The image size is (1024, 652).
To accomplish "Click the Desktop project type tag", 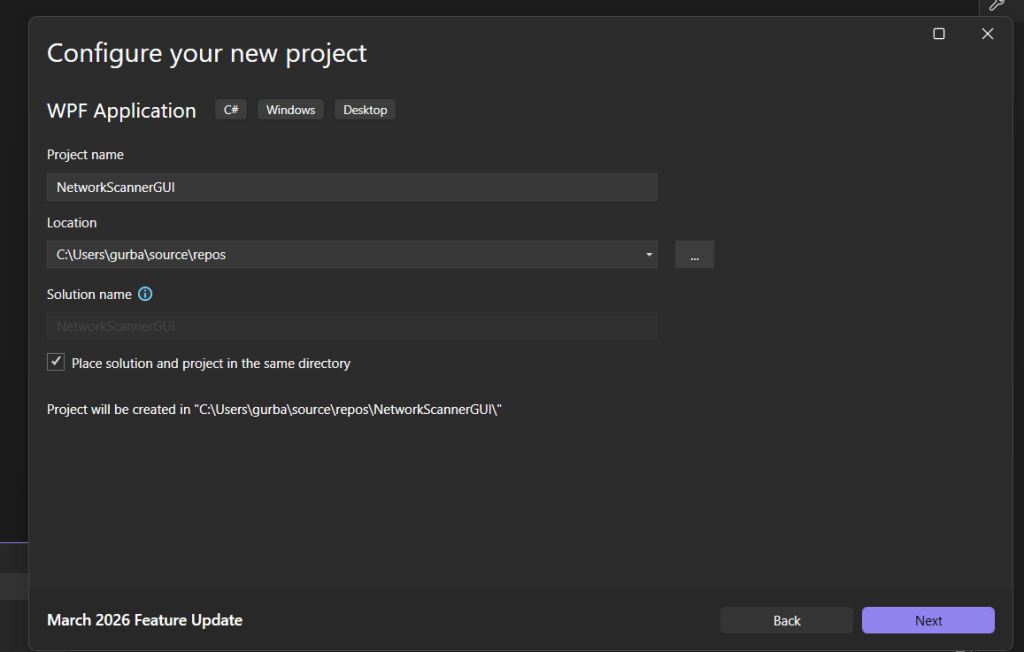I will [365, 110].
